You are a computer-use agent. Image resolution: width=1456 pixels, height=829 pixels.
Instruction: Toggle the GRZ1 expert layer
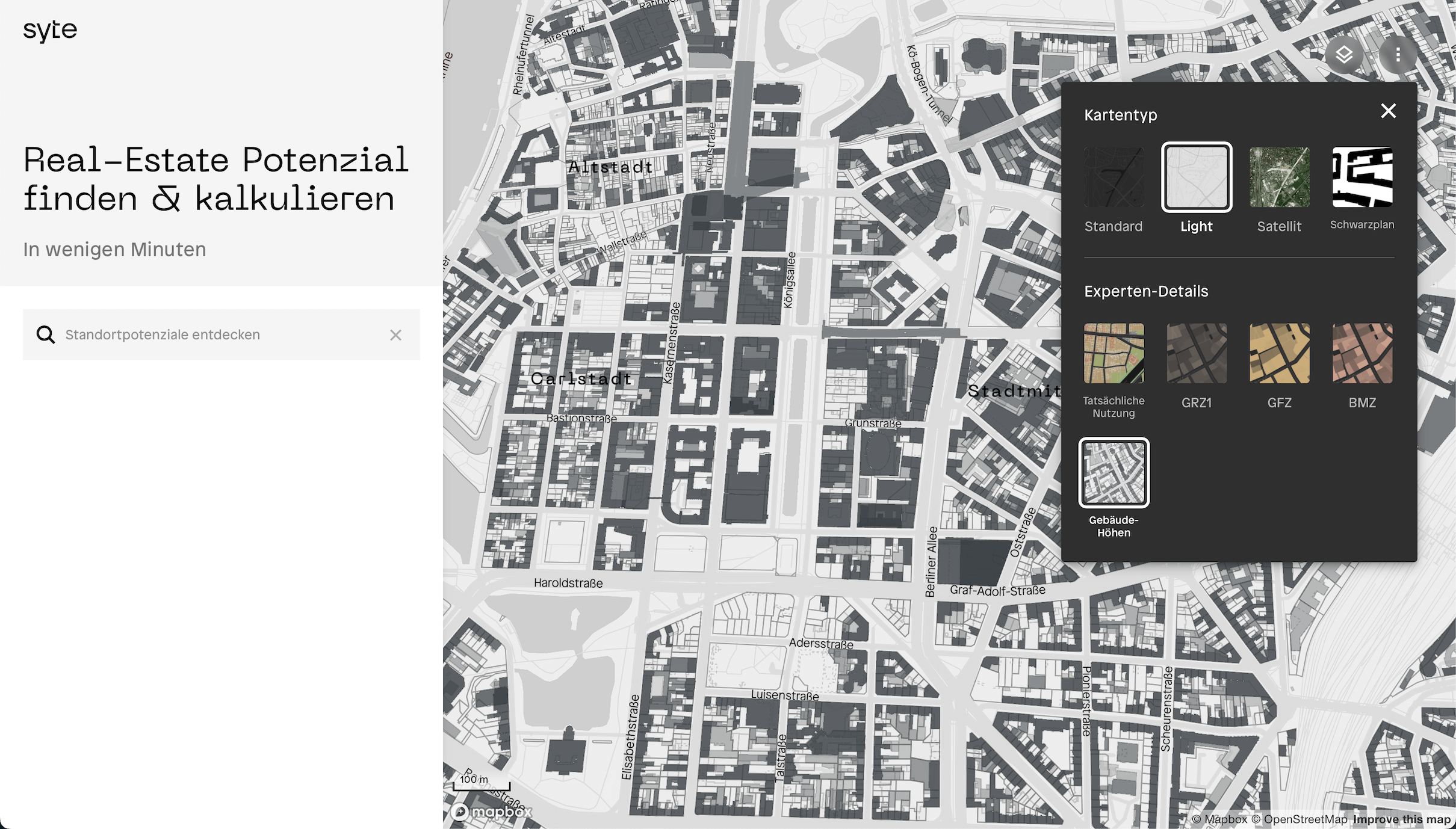pyautogui.click(x=1196, y=354)
